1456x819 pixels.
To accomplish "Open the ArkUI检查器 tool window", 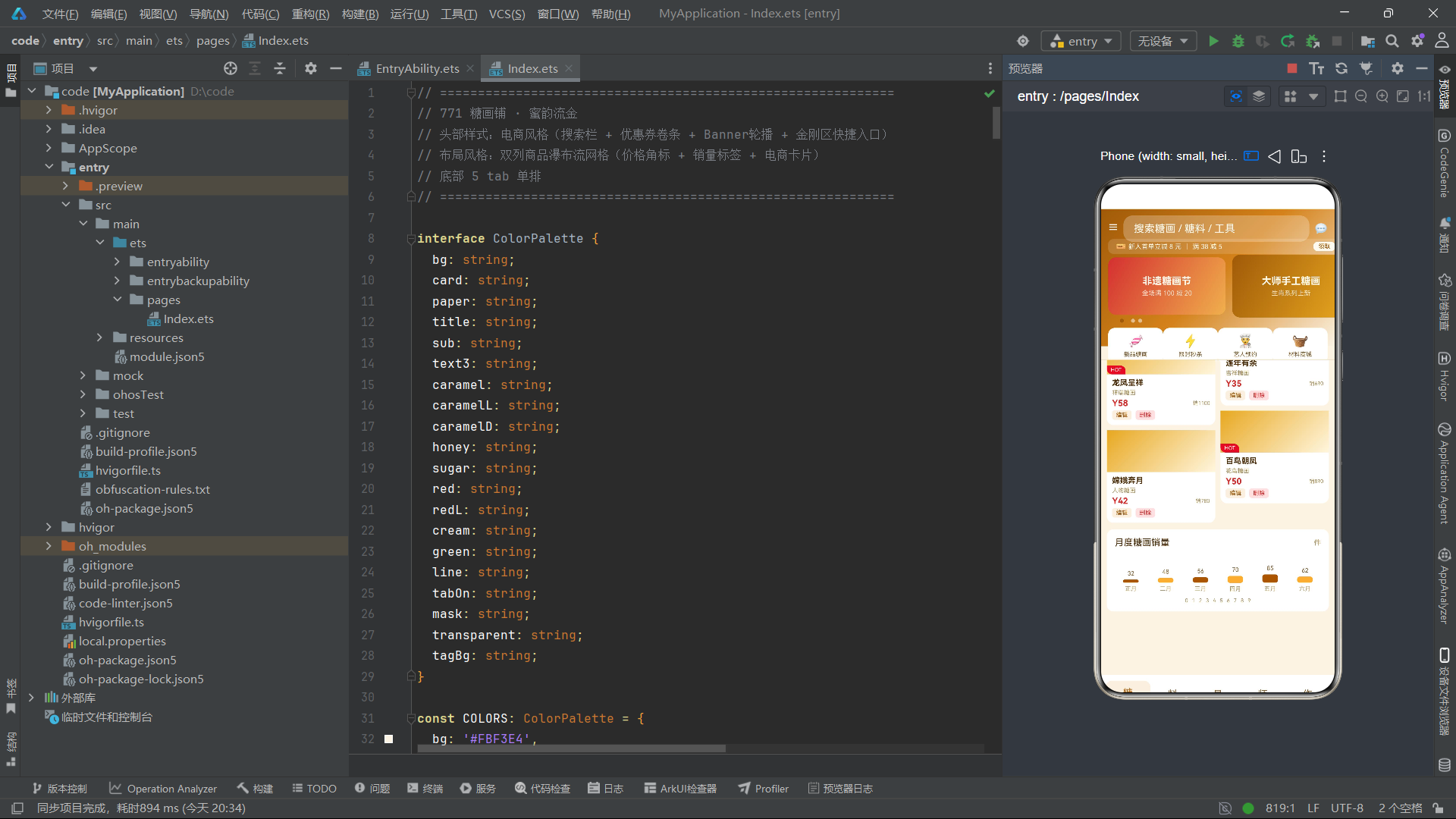I will click(680, 789).
